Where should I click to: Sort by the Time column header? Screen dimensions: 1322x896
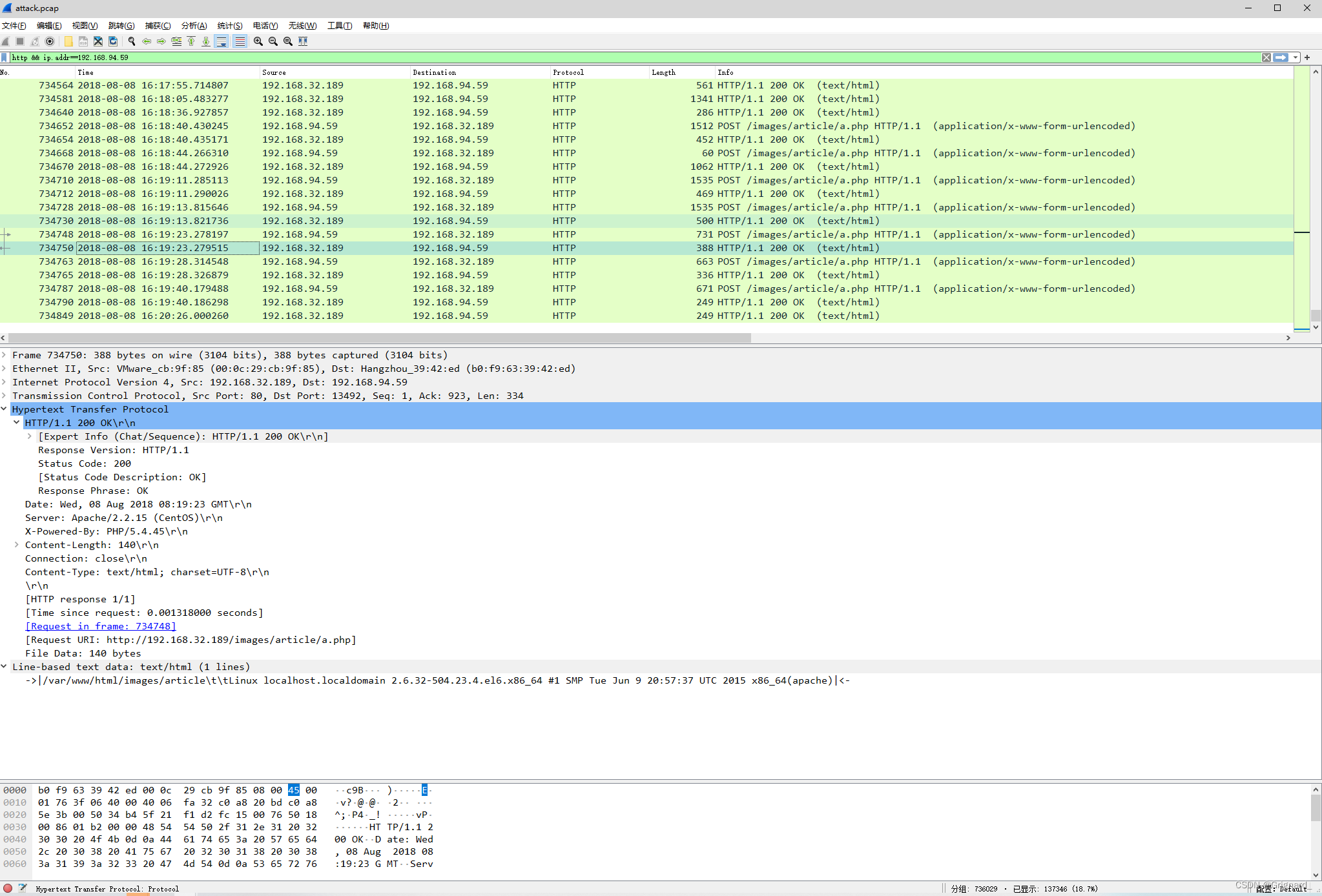pyautogui.click(x=167, y=72)
